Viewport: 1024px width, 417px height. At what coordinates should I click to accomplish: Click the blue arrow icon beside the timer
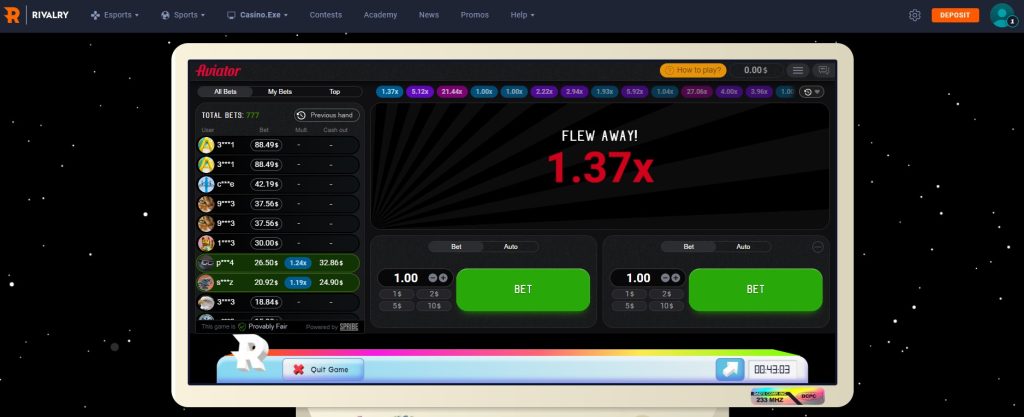(729, 369)
